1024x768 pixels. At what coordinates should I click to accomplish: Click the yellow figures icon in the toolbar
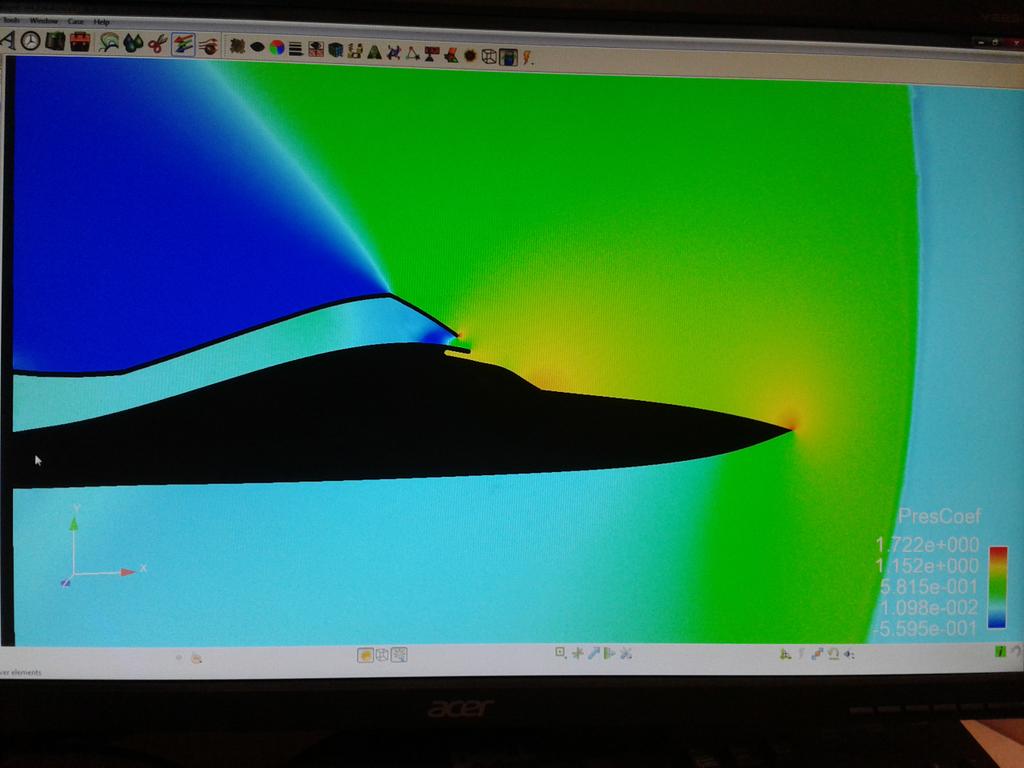[355, 50]
